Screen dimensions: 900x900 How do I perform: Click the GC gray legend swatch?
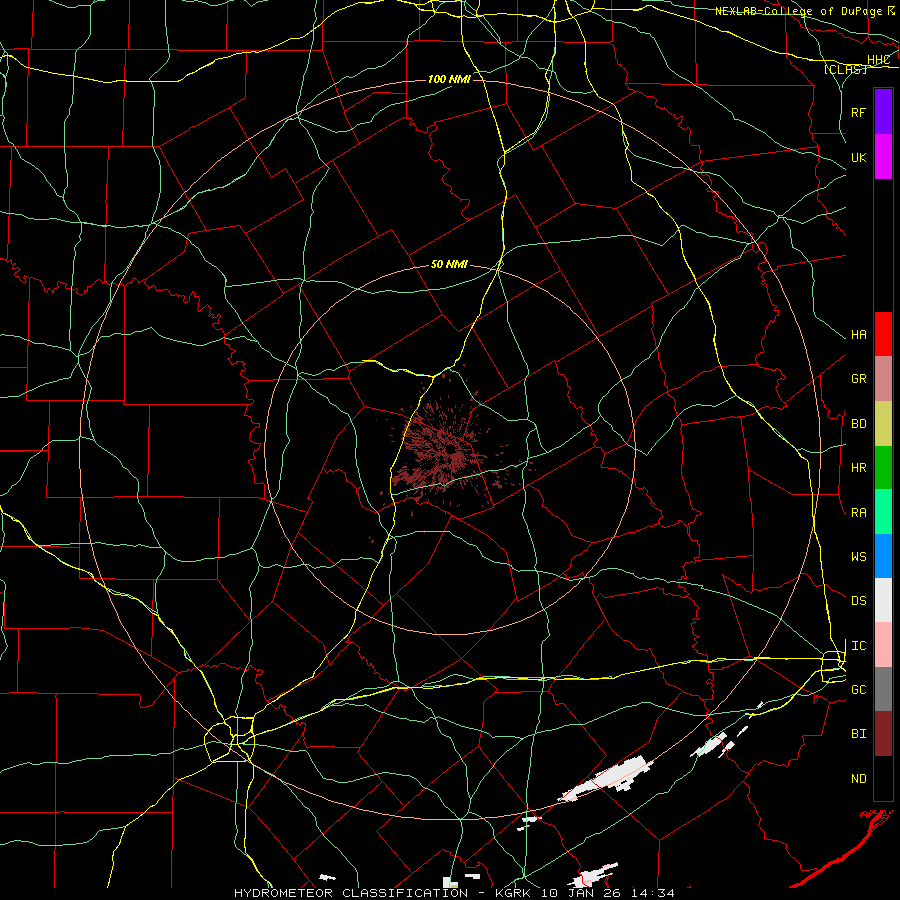(x=883, y=689)
